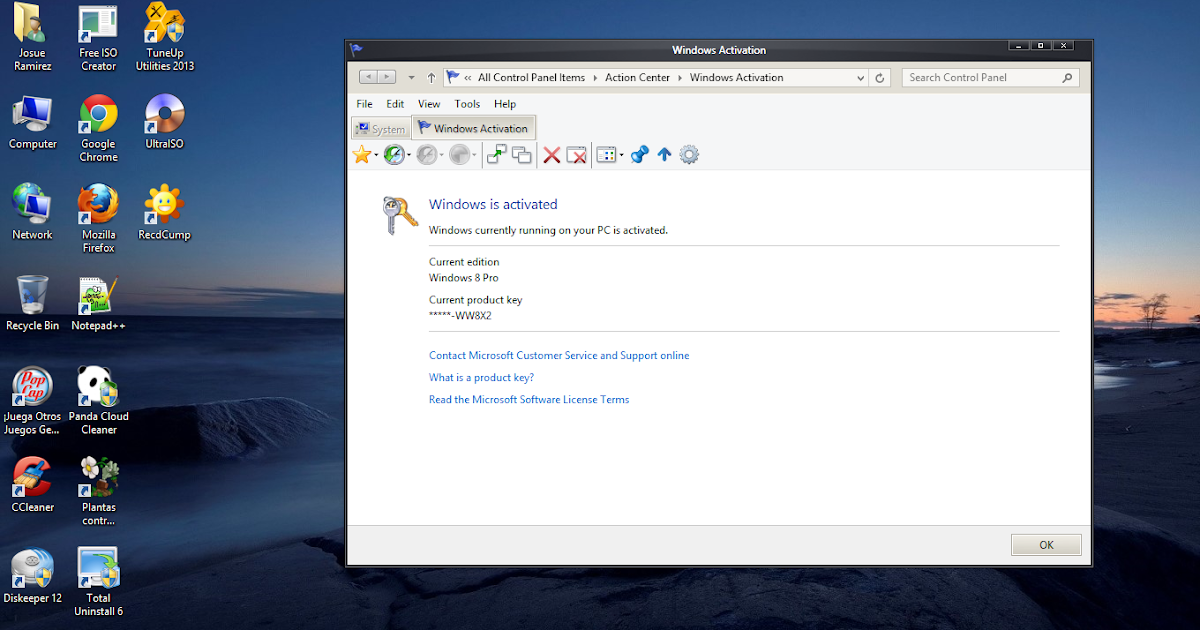
Task: Open the Tools menu
Action: click(x=467, y=104)
